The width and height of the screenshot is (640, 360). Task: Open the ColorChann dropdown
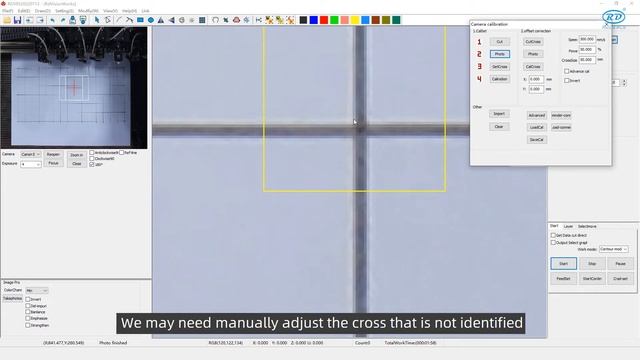click(x=37, y=291)
